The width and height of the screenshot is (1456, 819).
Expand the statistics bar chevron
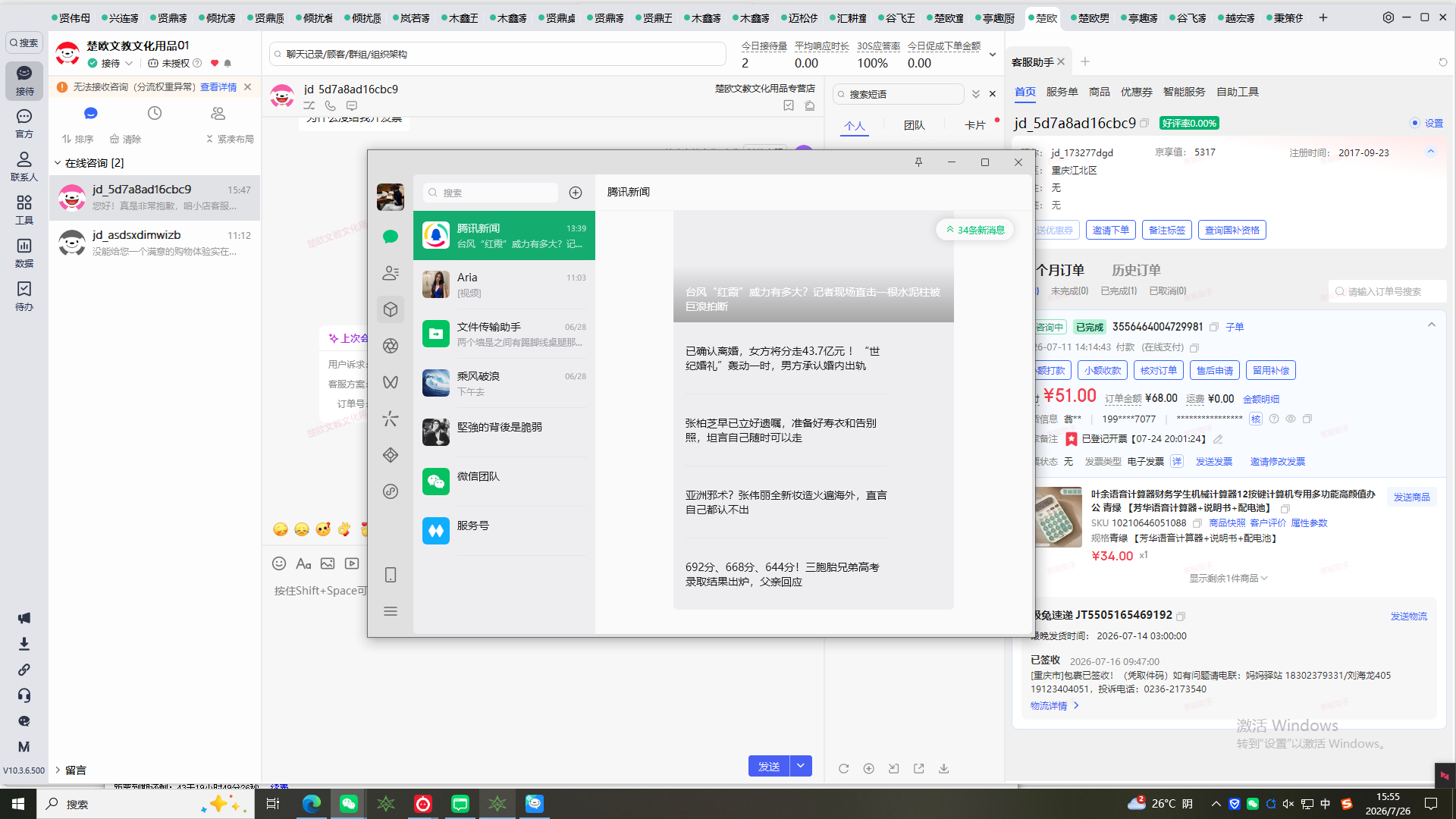pos(992,55)
